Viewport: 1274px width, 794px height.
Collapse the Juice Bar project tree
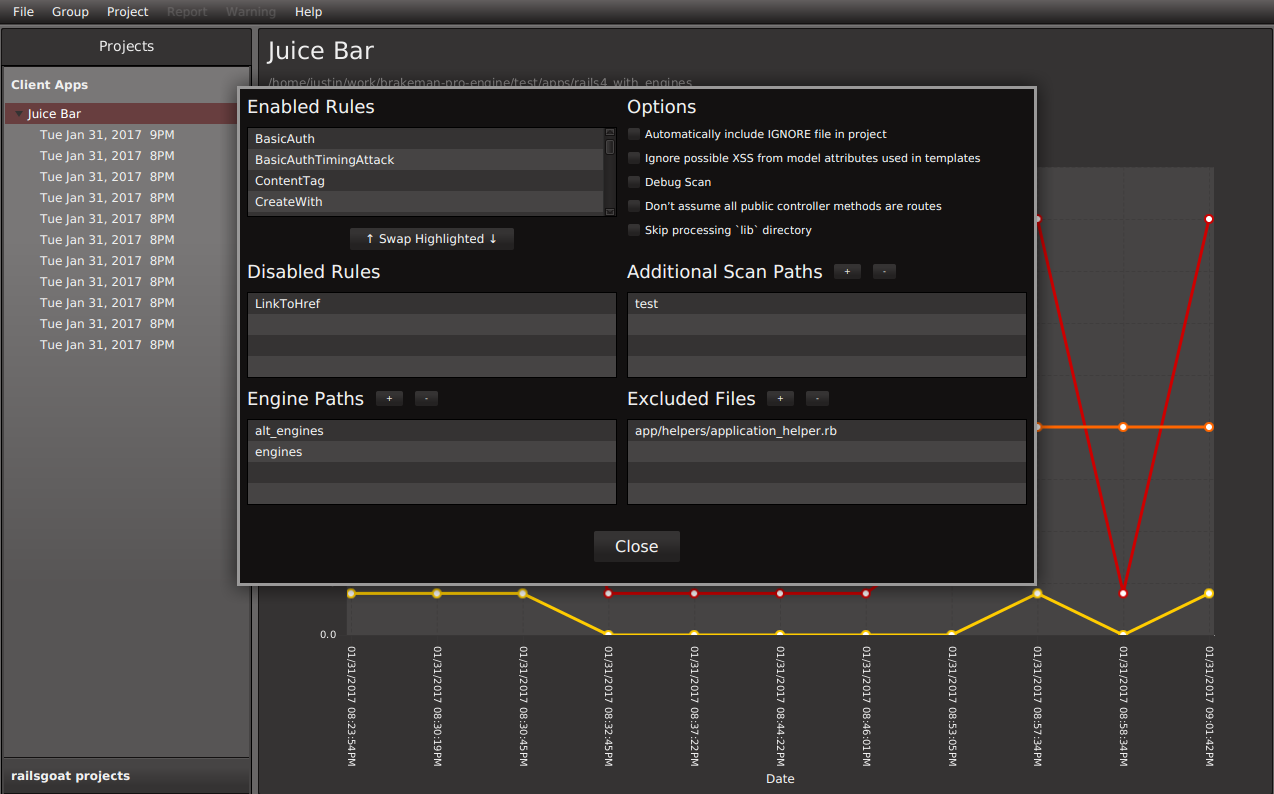point(18,114)
